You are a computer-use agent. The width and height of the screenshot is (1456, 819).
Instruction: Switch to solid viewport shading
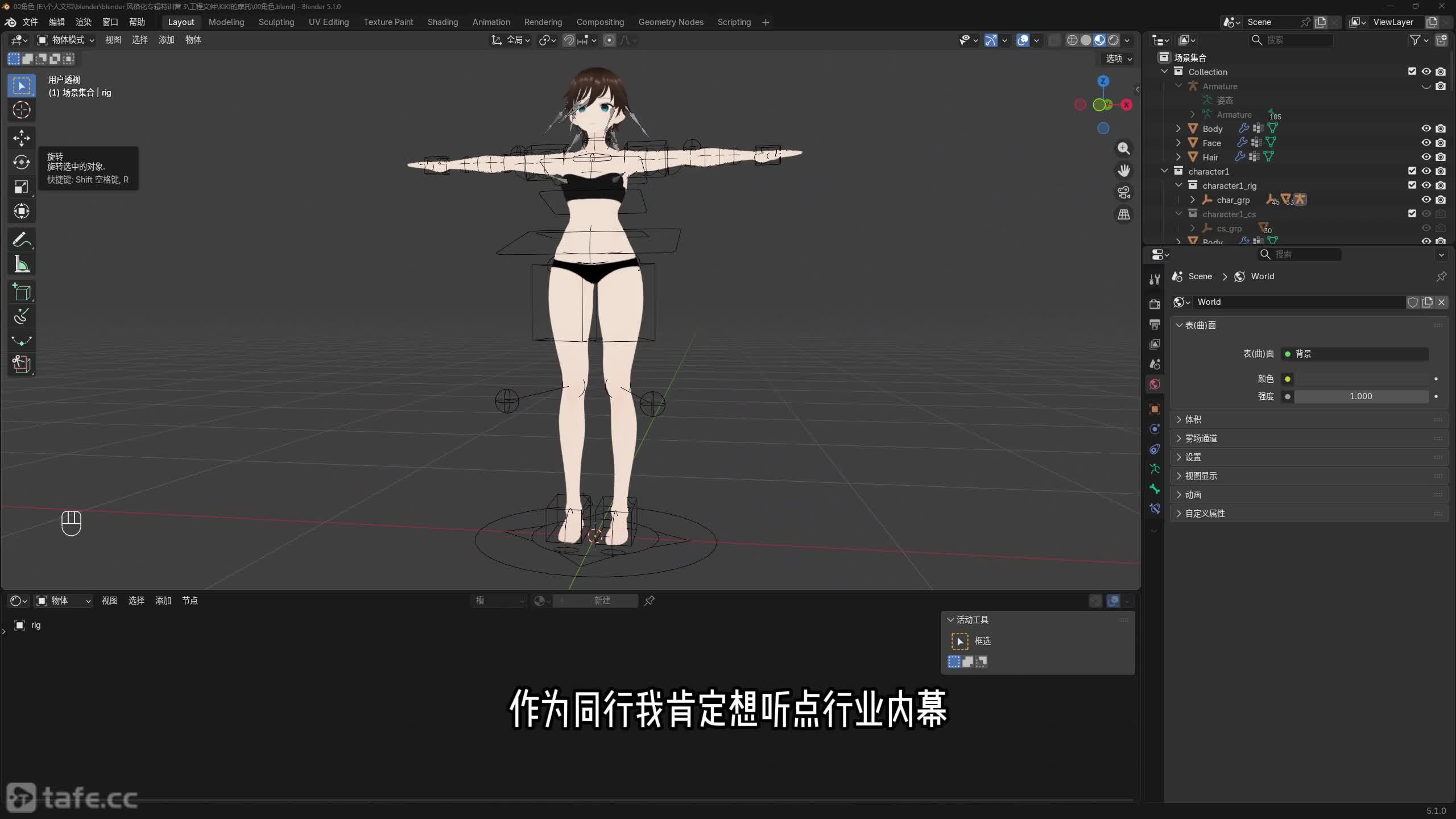coord(1086,40)
